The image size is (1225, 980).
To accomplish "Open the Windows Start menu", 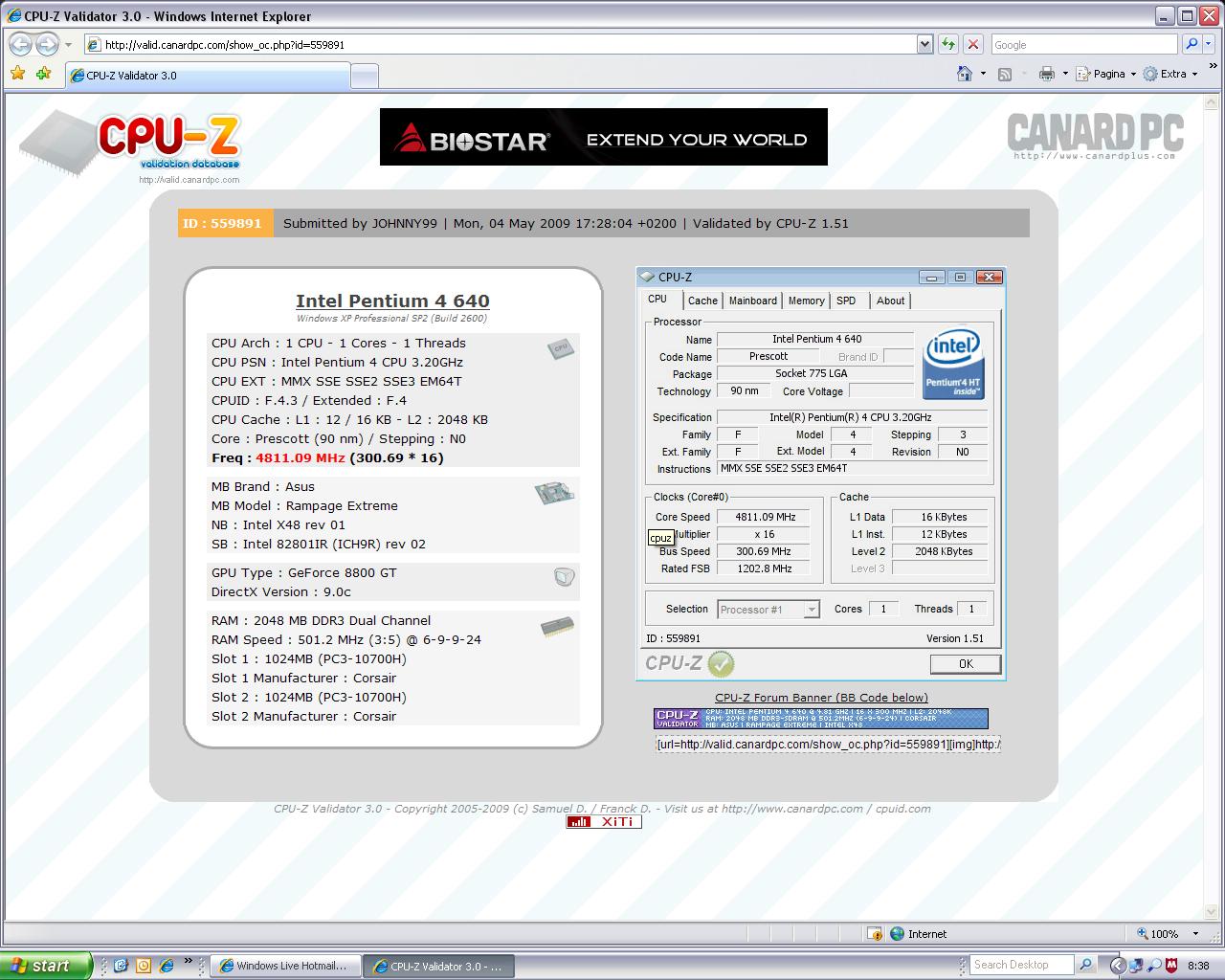I will [46, 966].
